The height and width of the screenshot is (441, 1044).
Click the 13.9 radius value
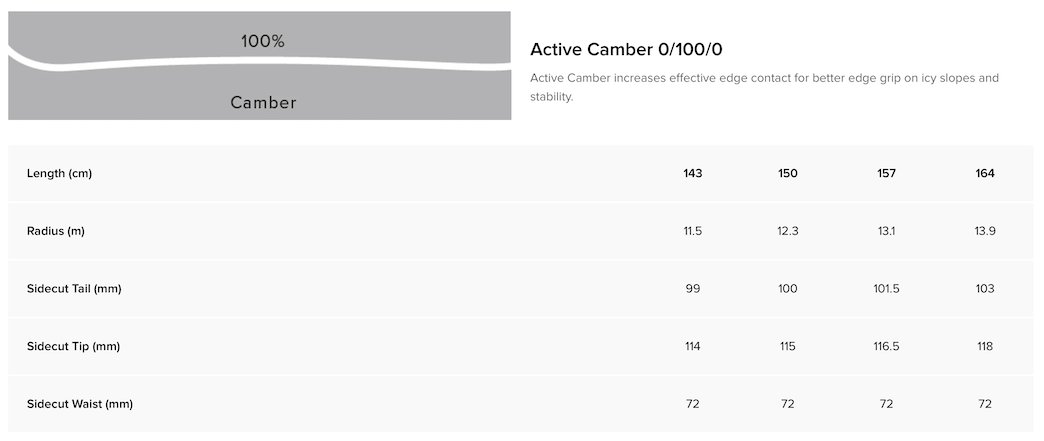(985, 231)
